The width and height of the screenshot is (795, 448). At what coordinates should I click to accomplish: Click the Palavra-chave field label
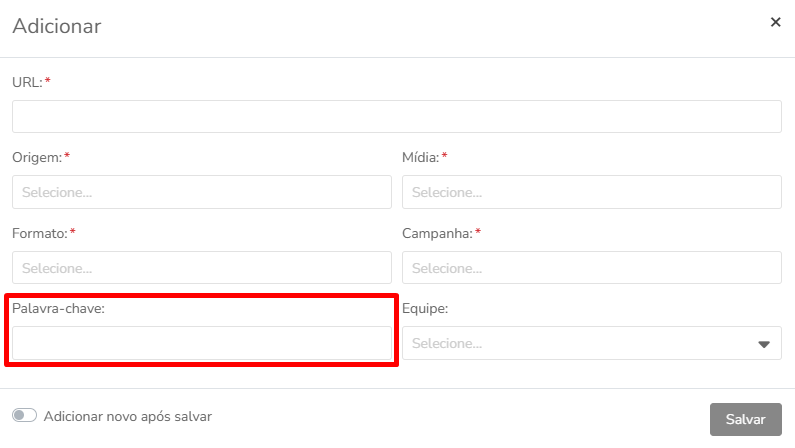[58, 309]
